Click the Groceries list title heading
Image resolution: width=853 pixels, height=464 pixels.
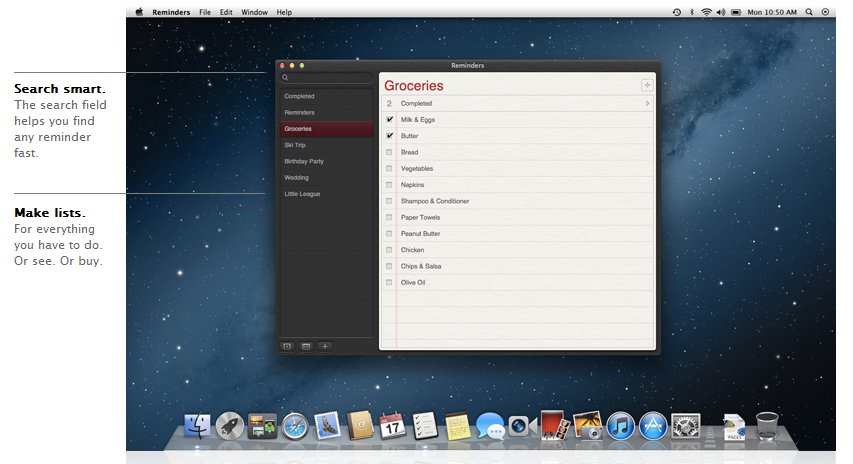414,85
